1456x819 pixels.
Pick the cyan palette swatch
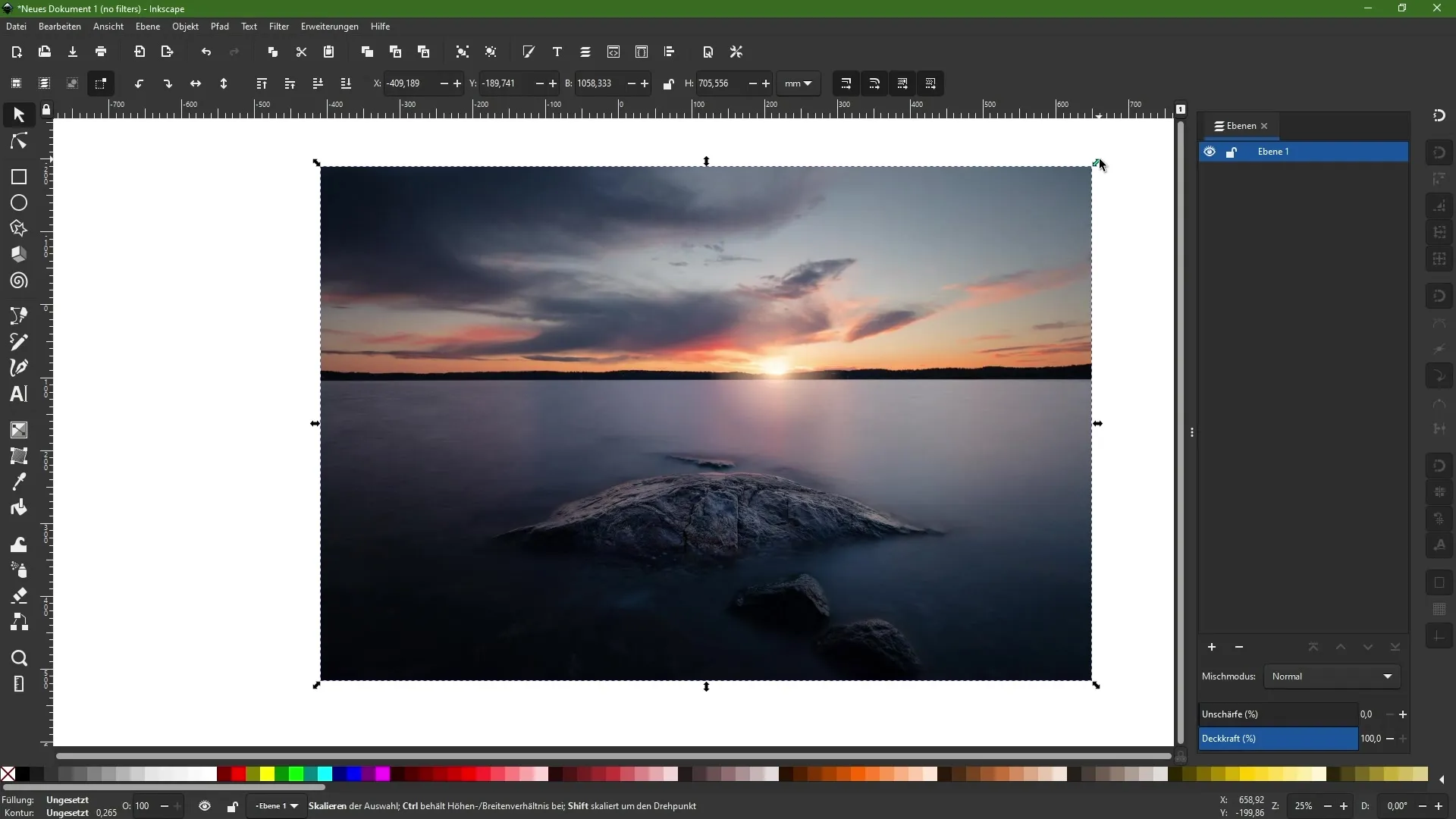click(325, 774)
